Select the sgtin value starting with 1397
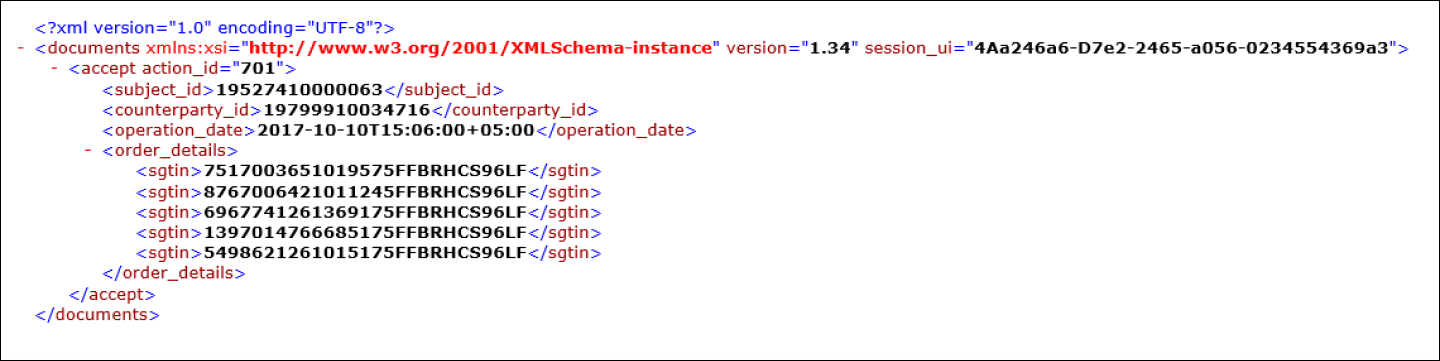This screenshot has height=361, width=1440. (365, 232)
